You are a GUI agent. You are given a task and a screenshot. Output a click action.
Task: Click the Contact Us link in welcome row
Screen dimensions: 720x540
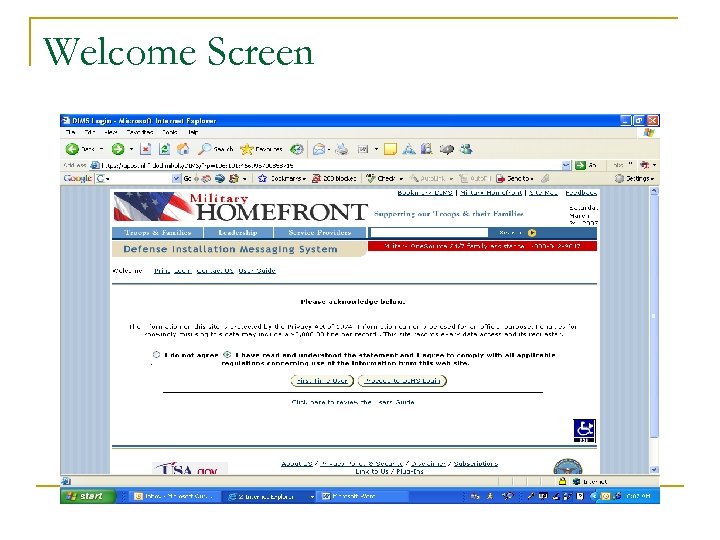215,270
